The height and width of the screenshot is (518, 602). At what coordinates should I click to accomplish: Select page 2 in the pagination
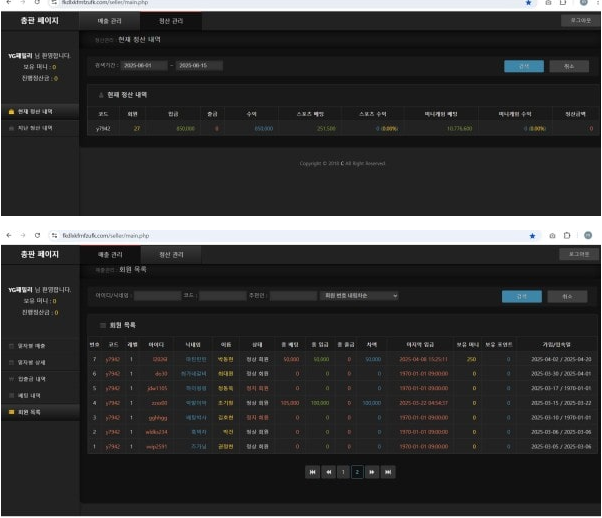point(357,471)
